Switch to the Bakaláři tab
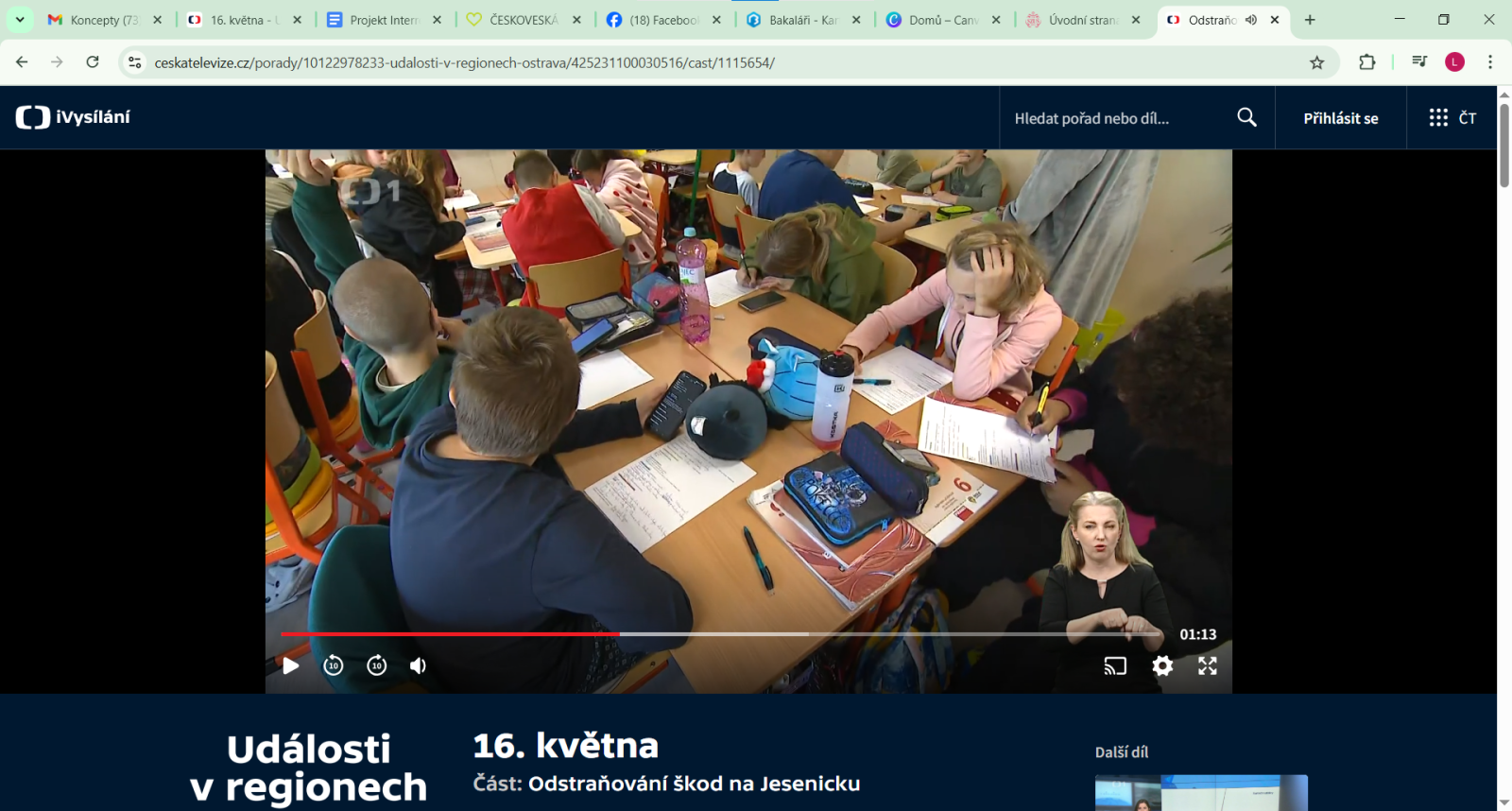The image size is (1512, 811). pos(801,20)
